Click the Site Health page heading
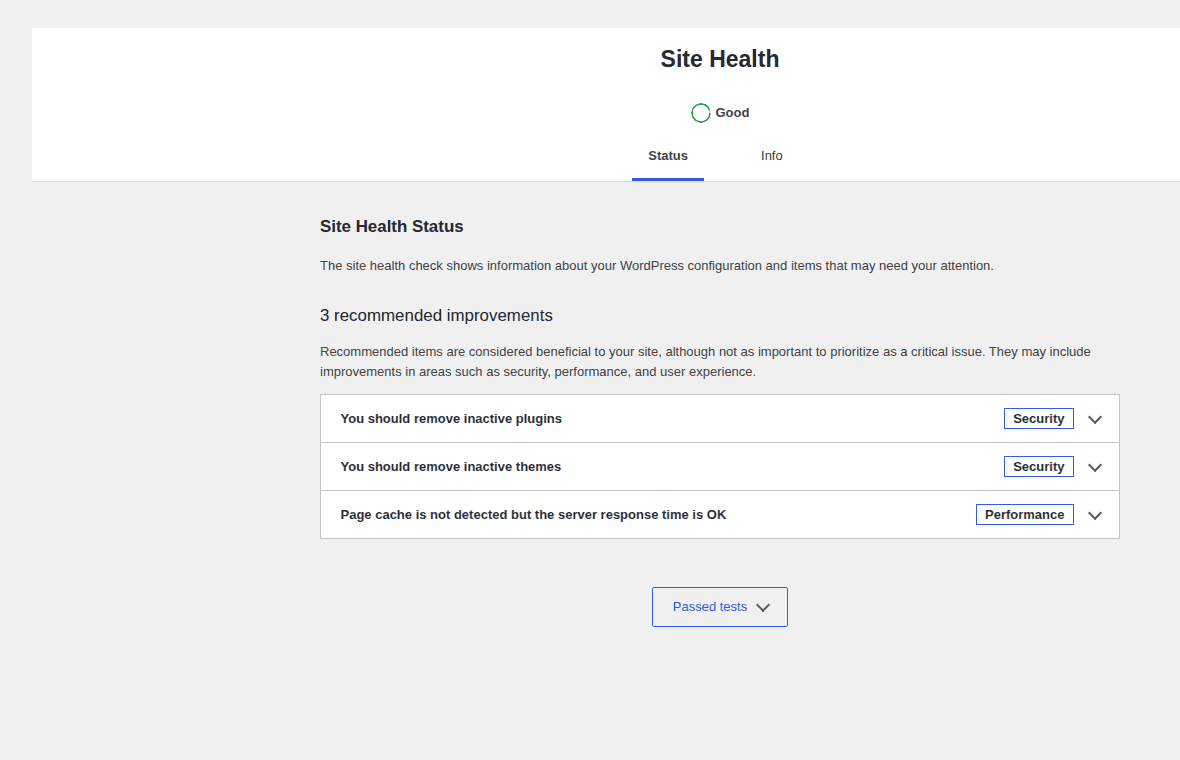This screenshot has height=760, width=1180. pyautogui.click(x=719, y=59)
